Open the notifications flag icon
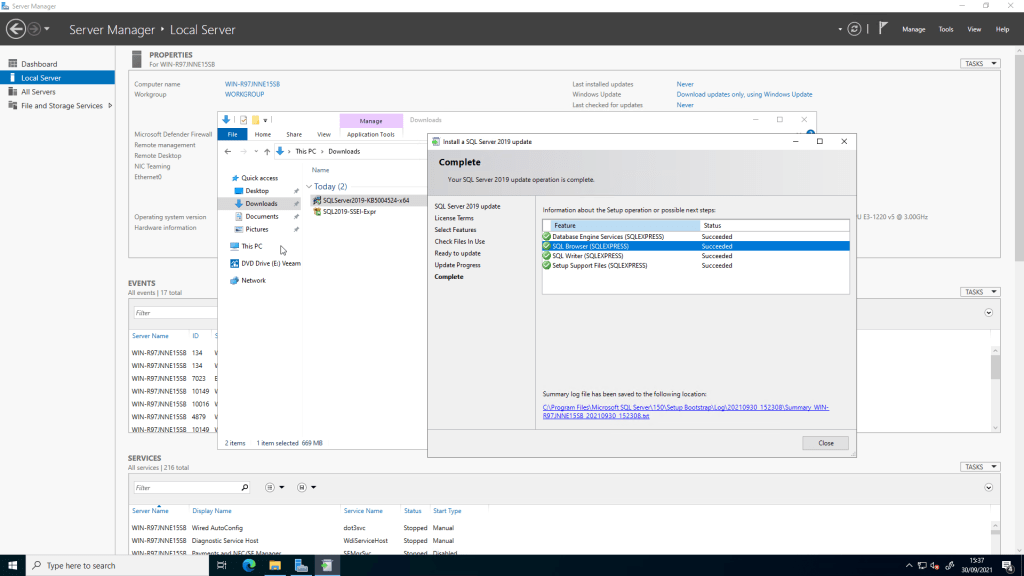Image resolution: width=1024 pixels, height=576 pixels. click(882, 29)
